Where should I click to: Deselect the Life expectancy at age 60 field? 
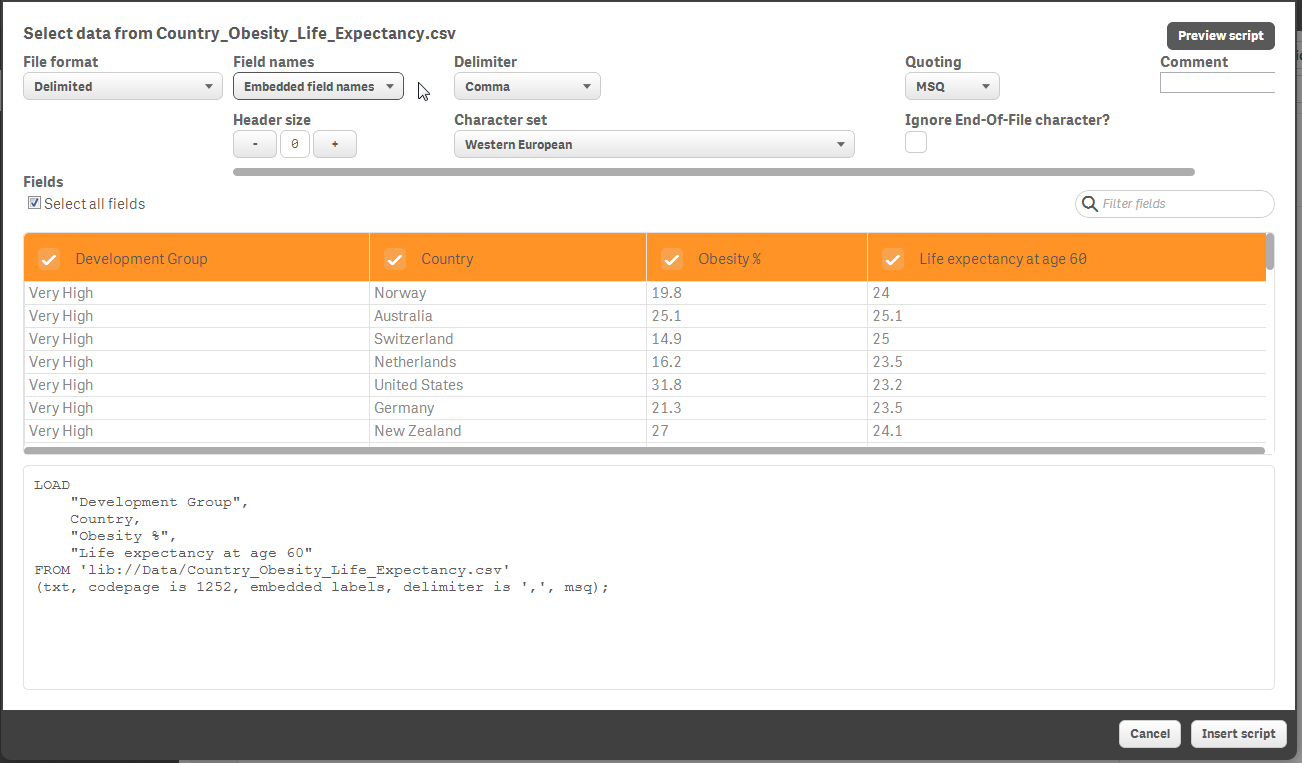(x=892, y=259)
